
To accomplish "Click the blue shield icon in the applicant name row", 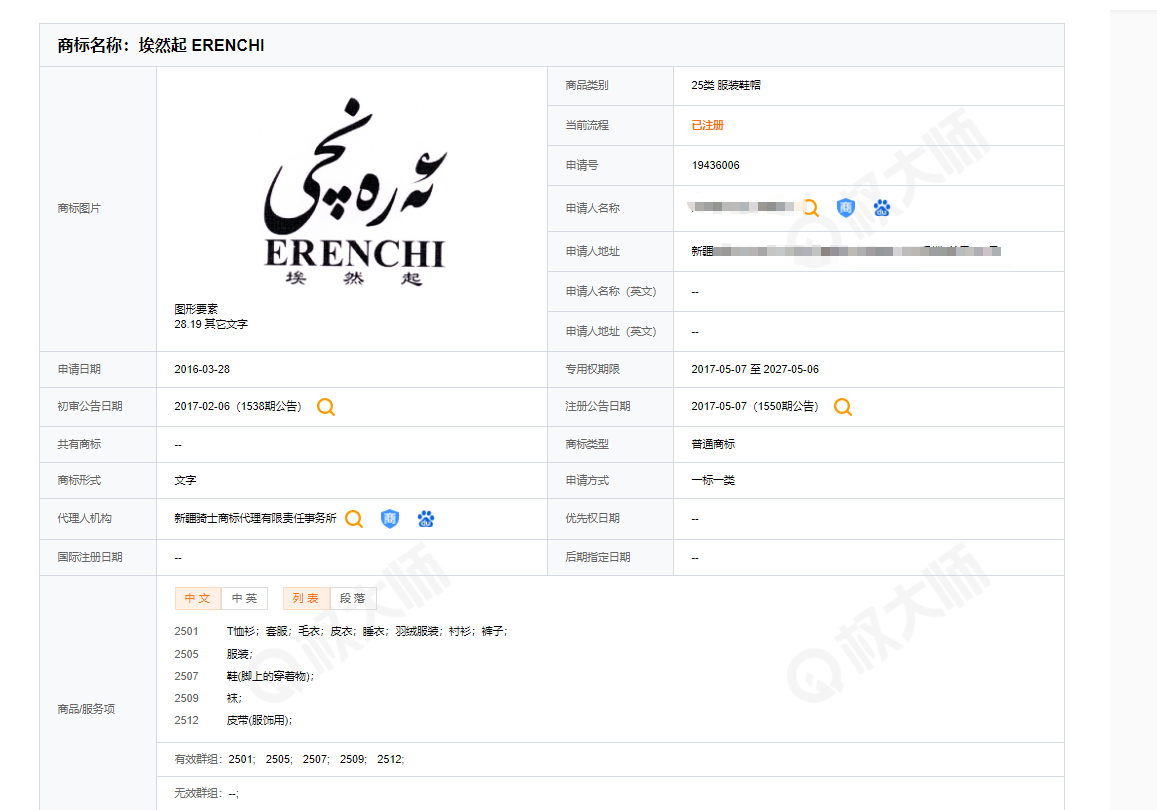I will [846, 208].
